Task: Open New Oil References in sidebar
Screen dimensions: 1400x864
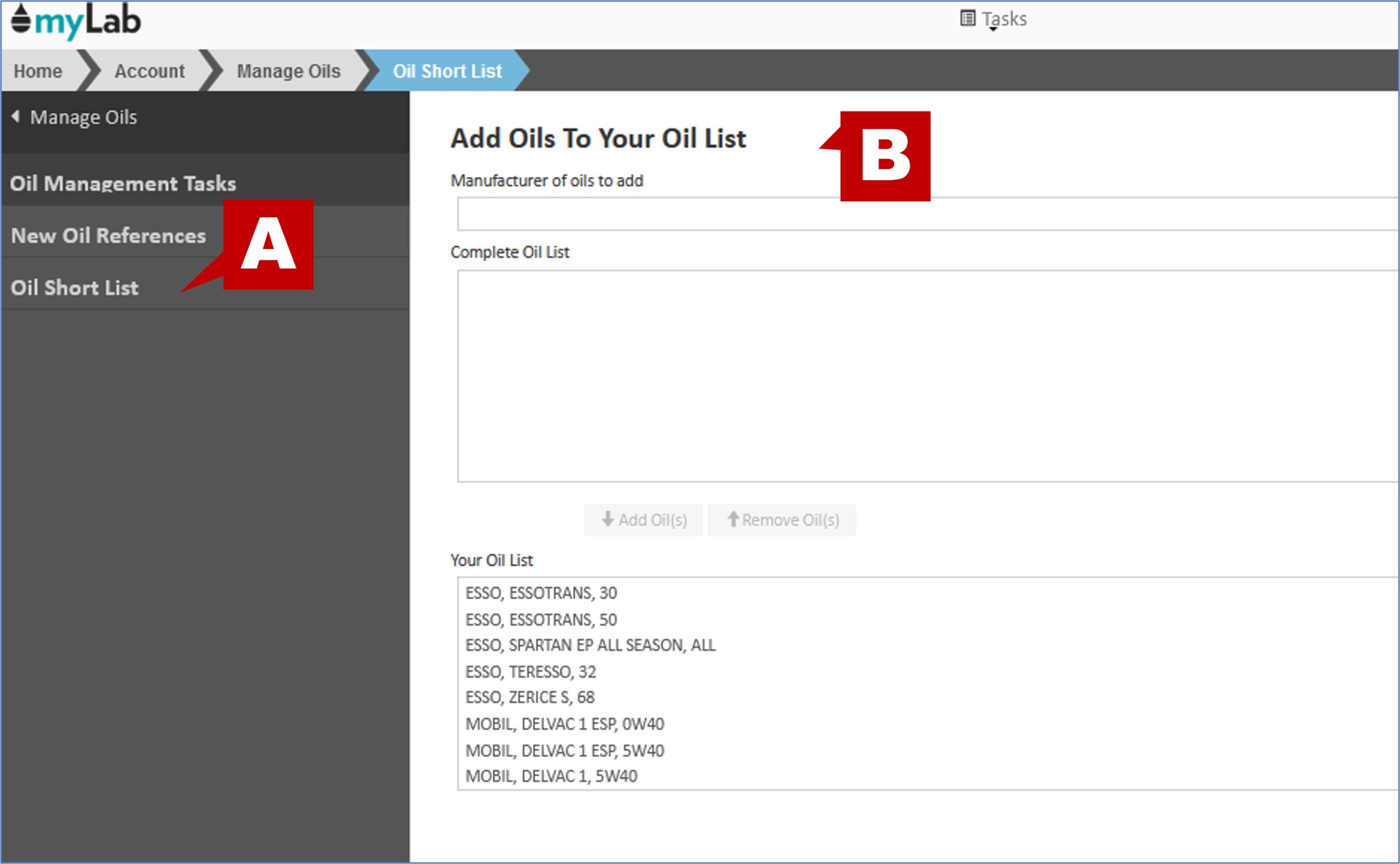Action: (x=108, y=236)
